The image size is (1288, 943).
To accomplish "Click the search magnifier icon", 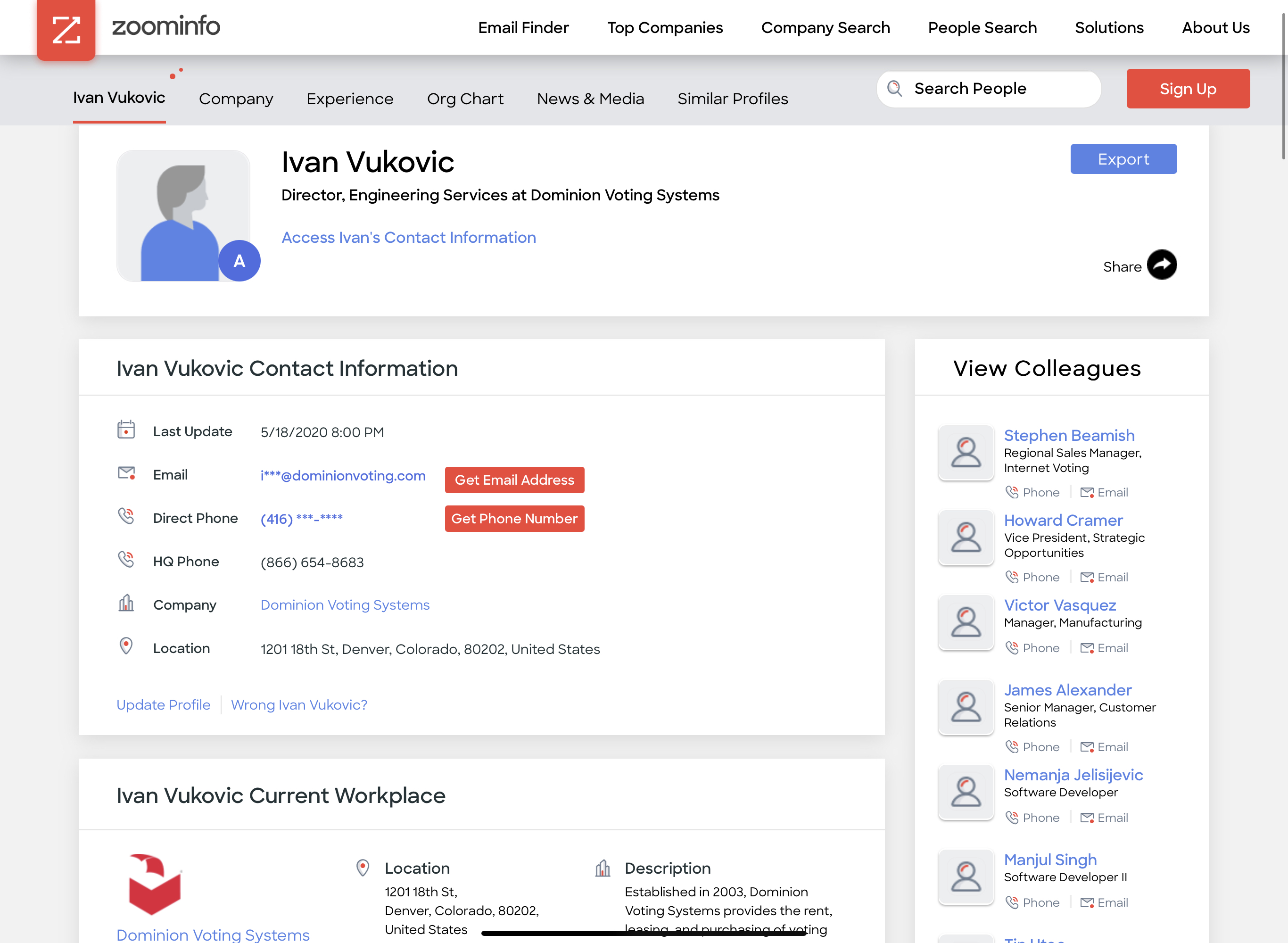I will point(895,89).
